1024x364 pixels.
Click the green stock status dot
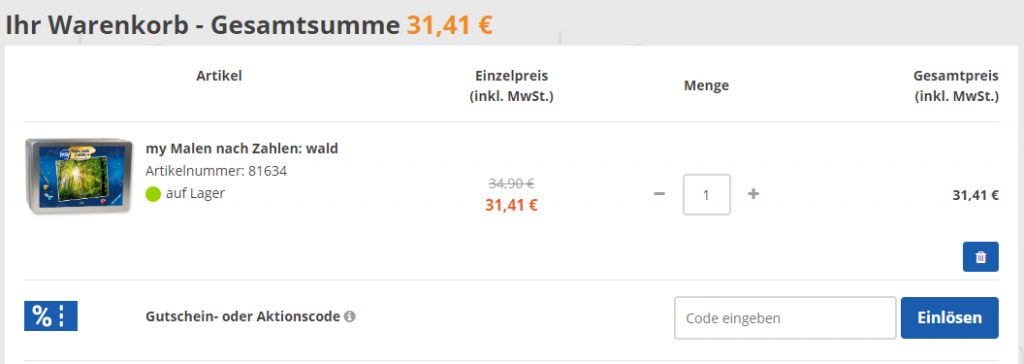tap(153, 194)
